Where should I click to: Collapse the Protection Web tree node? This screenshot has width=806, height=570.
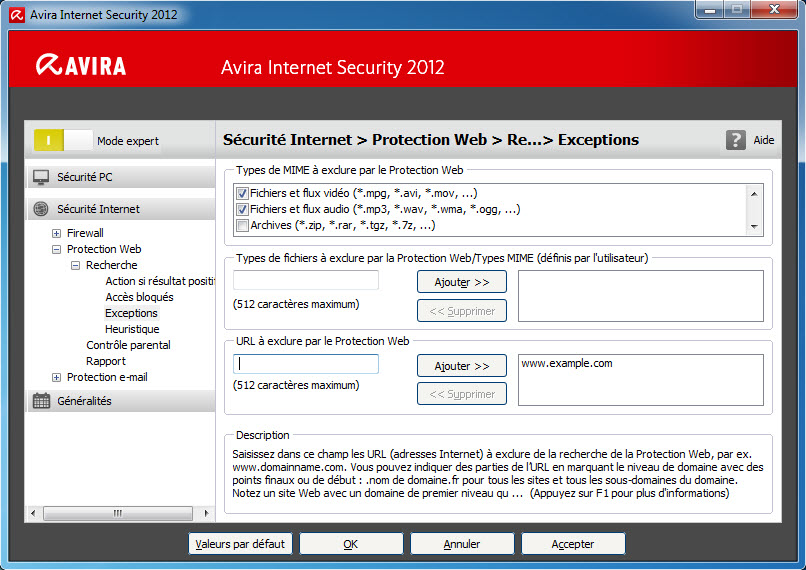tap(57, 249)
